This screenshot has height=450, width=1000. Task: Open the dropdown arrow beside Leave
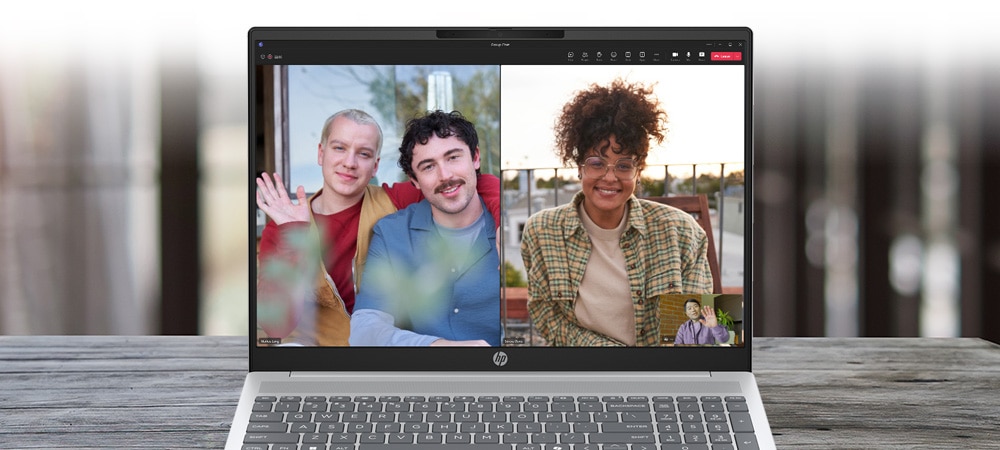(738, 57)
